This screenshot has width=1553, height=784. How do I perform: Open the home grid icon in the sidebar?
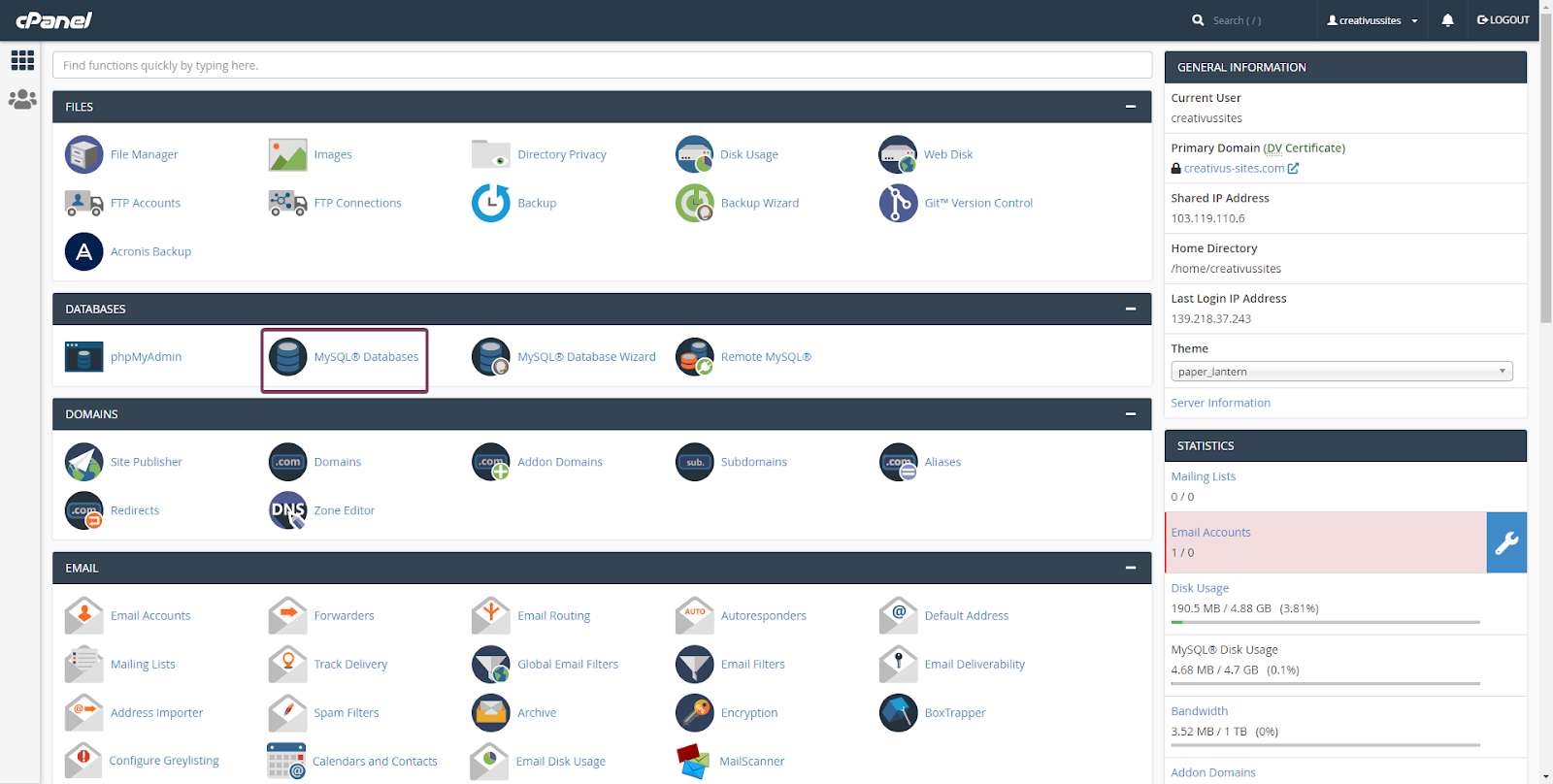click(22, 60)
